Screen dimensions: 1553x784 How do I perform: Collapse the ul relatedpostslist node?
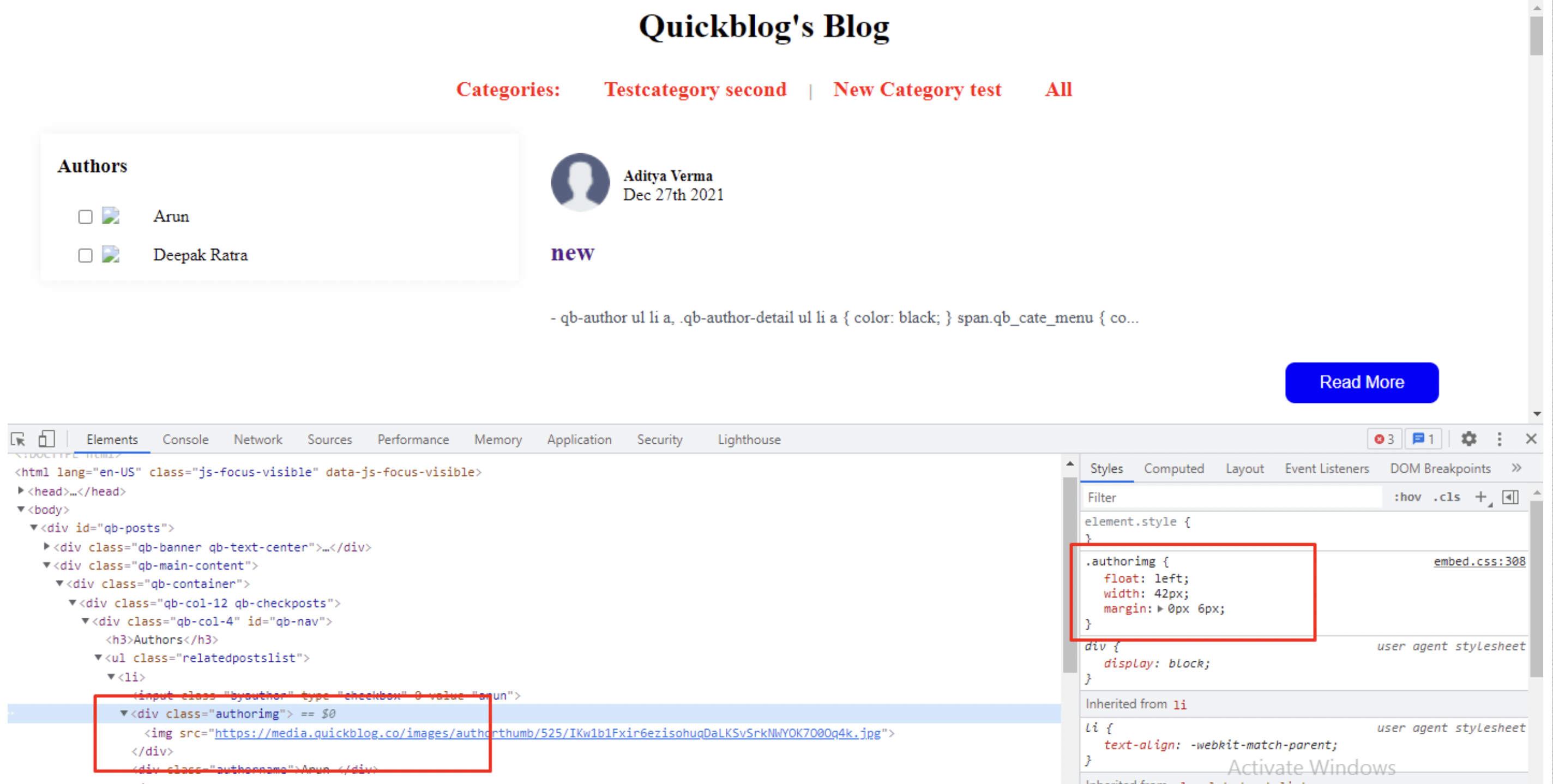coord(98,658)
